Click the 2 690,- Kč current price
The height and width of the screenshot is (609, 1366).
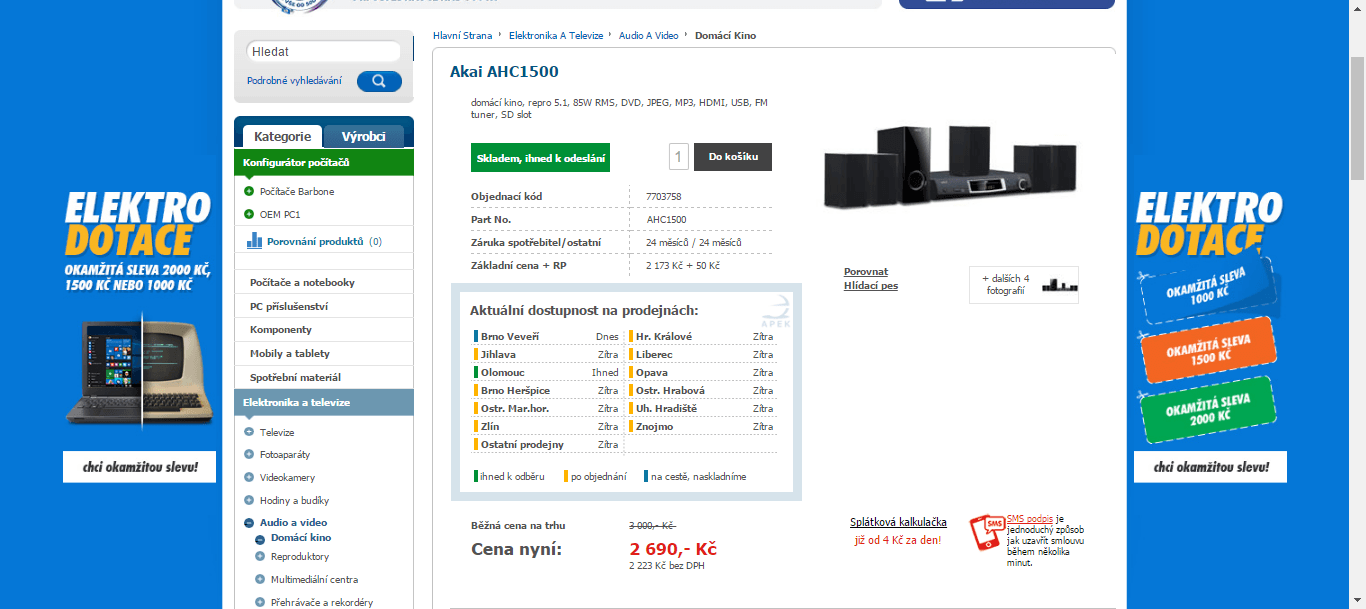(673, 549)
